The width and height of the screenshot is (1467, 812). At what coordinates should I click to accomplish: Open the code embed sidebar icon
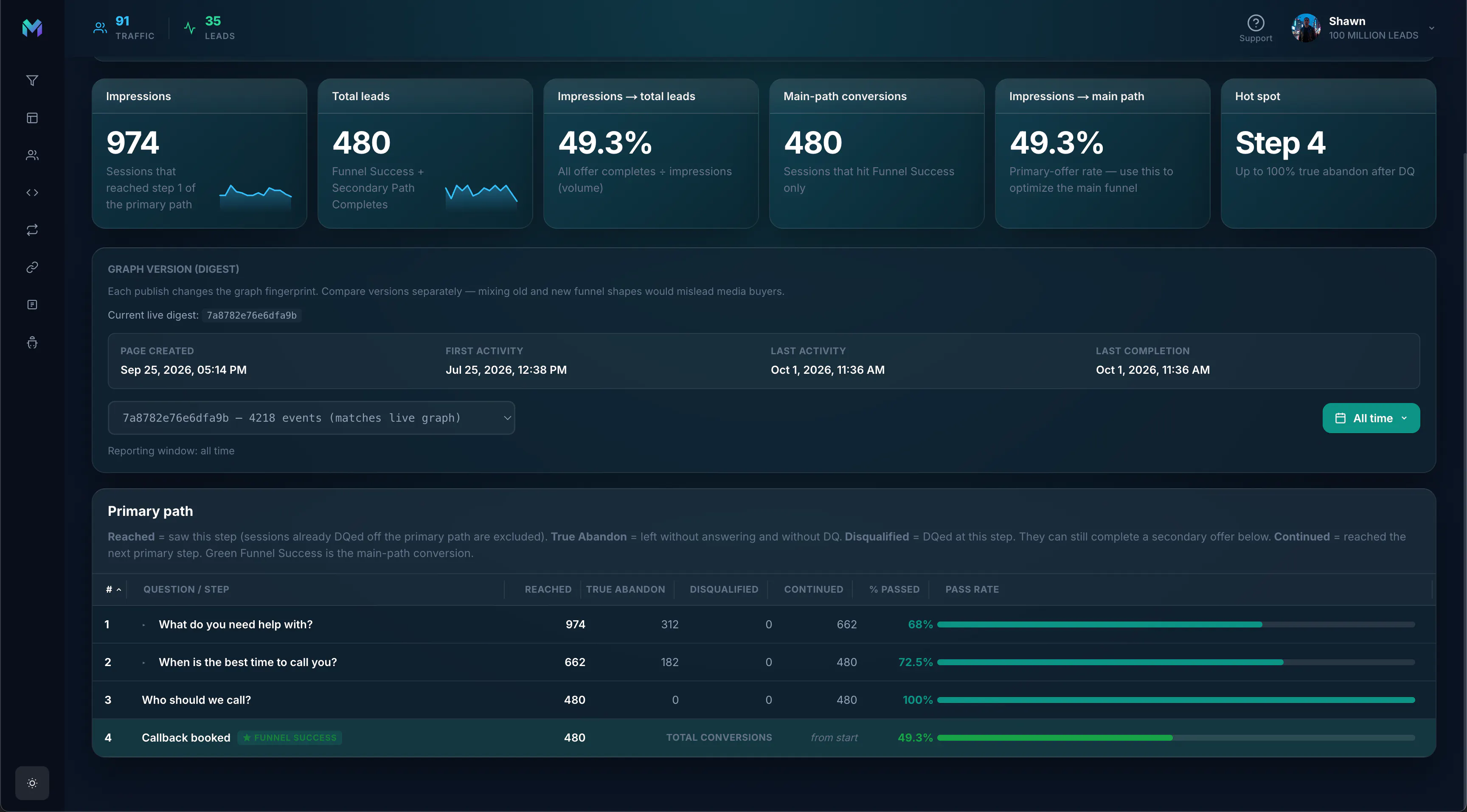click(32, 192)
